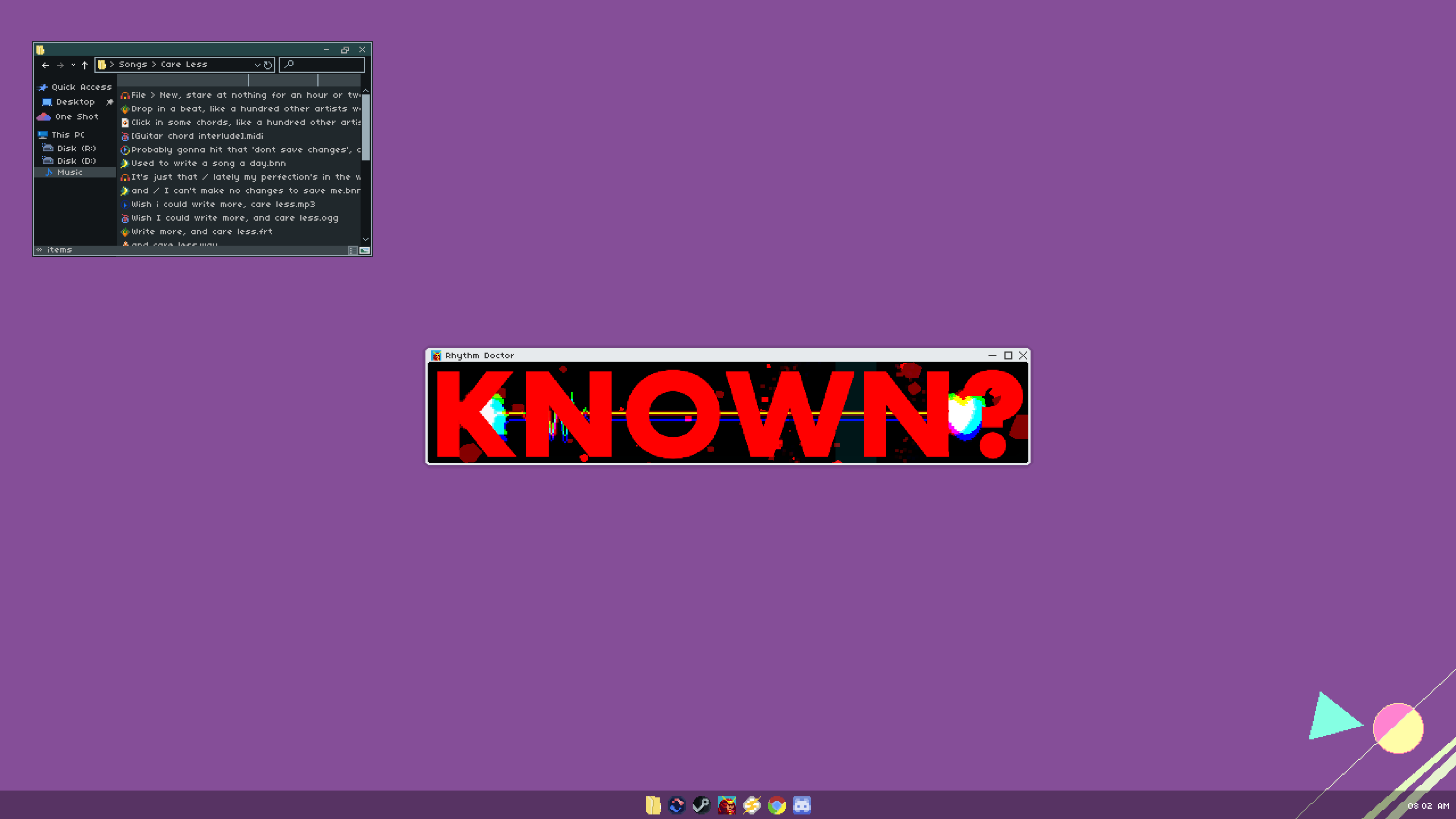Switch to large thumbnails view
Viewport: 1456px width, 819px height.
[x=365, y=250]
